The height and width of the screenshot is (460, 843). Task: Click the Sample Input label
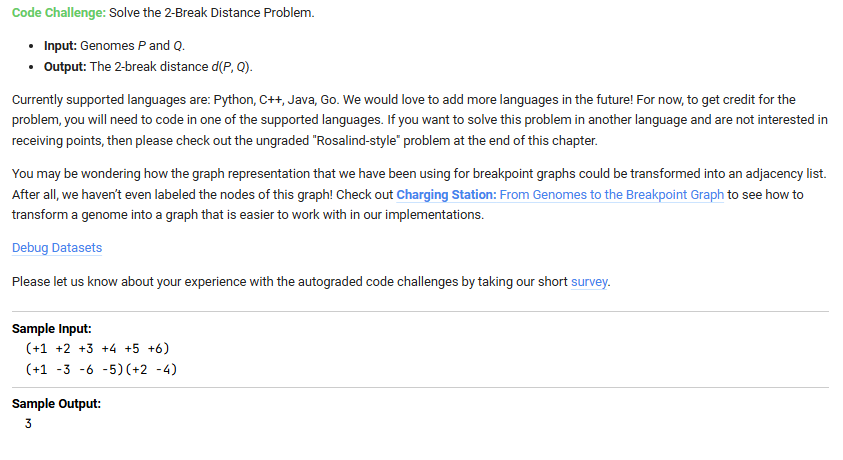tap(51, 329)
